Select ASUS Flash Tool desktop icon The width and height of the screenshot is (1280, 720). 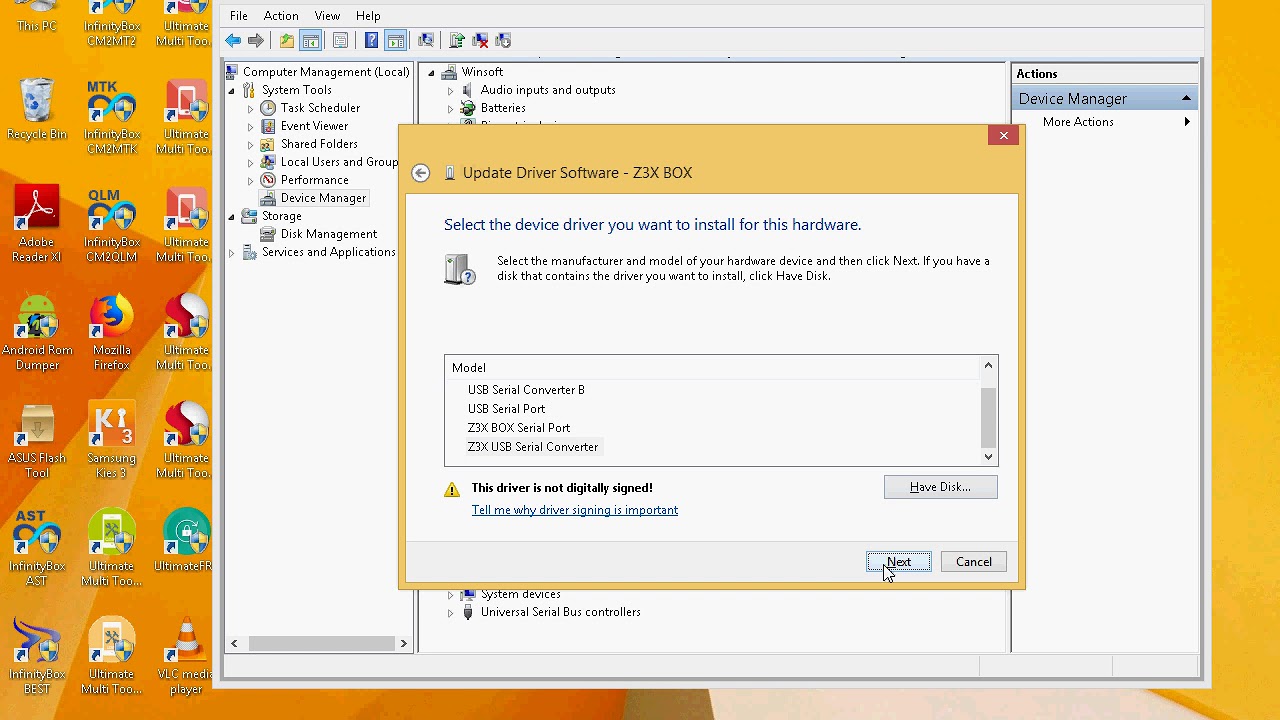point(37,440)
